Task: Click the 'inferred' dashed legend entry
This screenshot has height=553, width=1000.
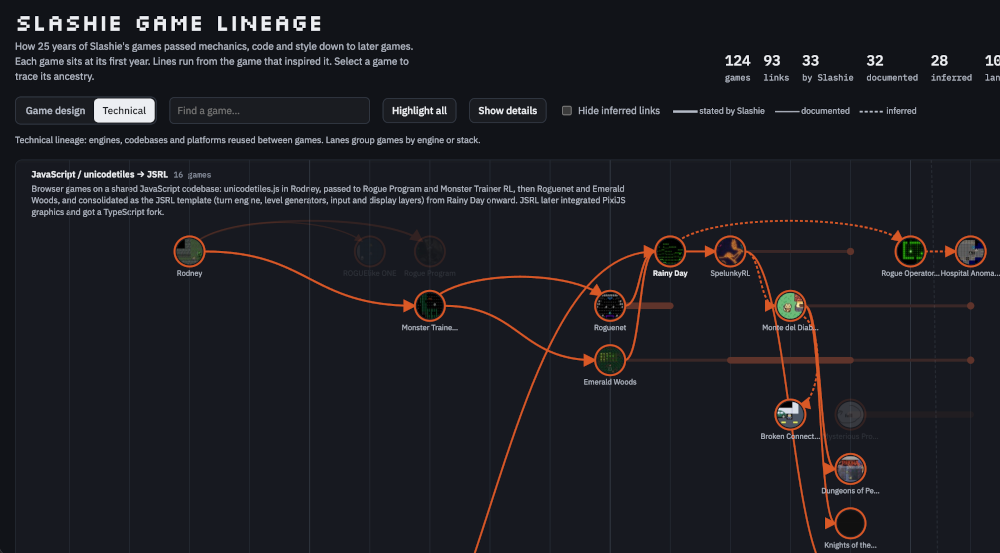Action: (x=888, y=111)
